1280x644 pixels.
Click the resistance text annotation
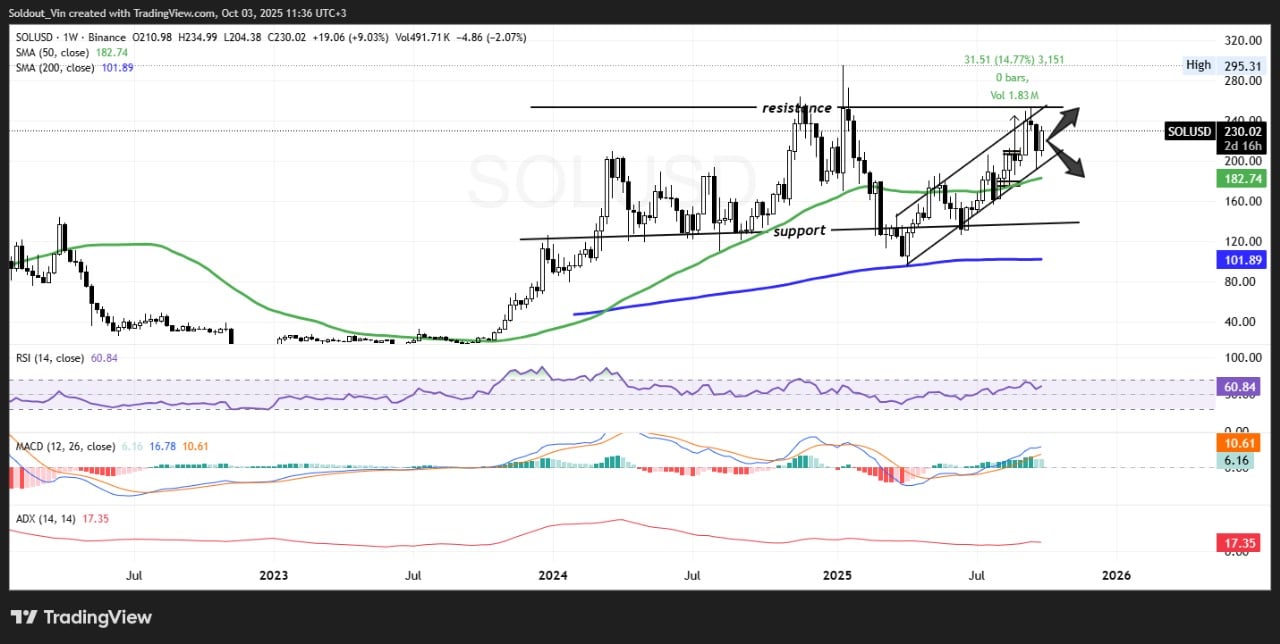click(x=796, y=108)
